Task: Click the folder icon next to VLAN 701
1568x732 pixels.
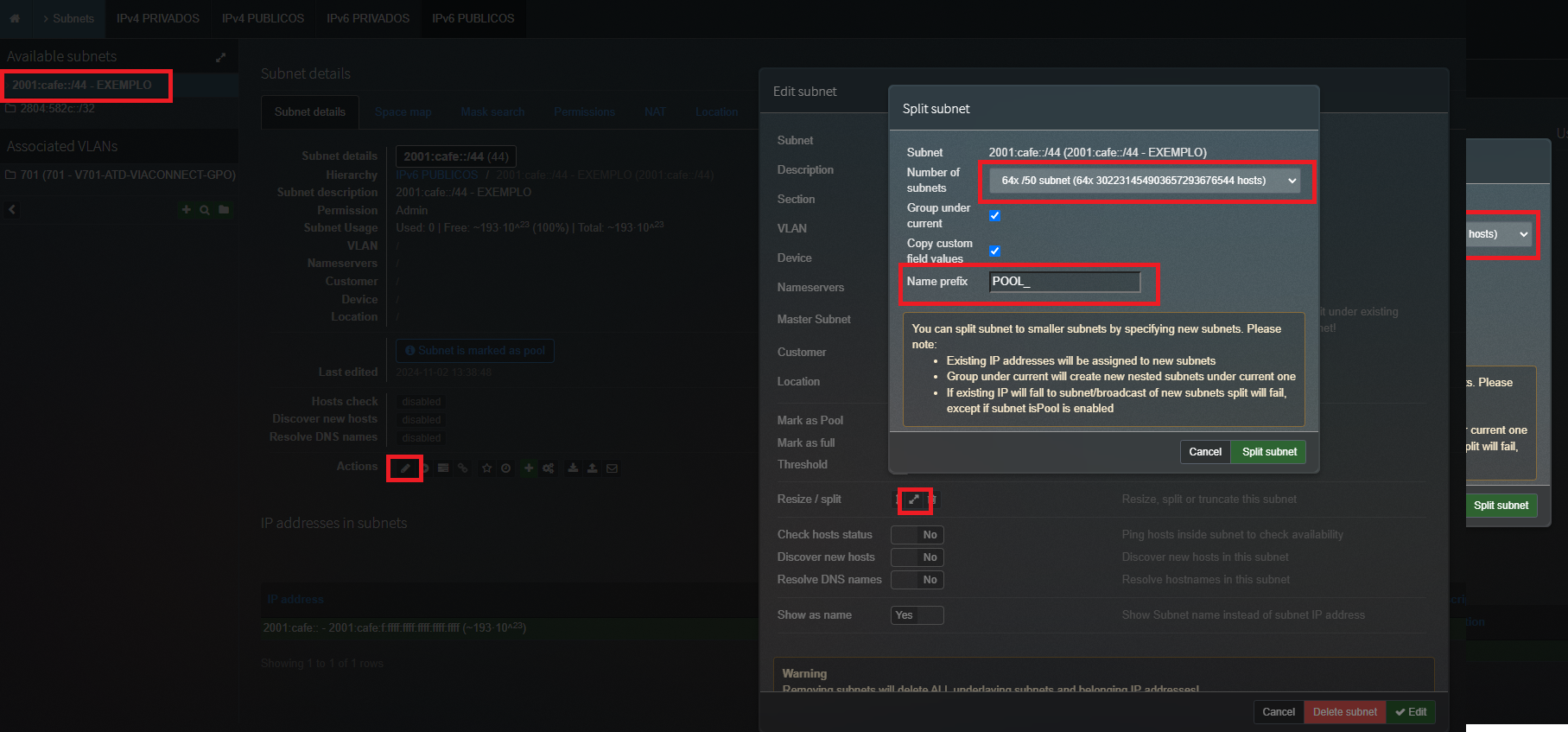Action: click(x=11, y=175)
